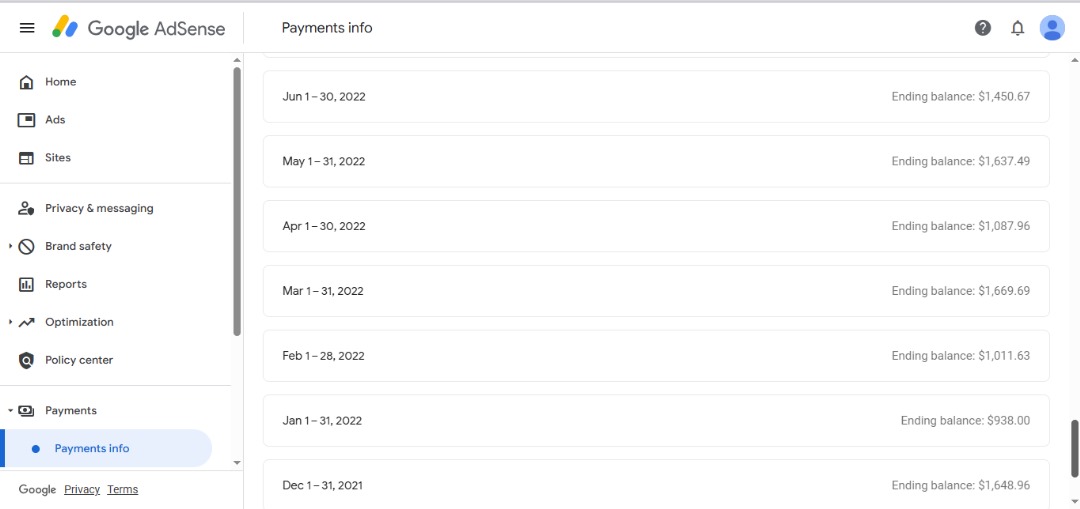Open the user account avatar
Screen dimensions: 1080x509
point(1052,28)
